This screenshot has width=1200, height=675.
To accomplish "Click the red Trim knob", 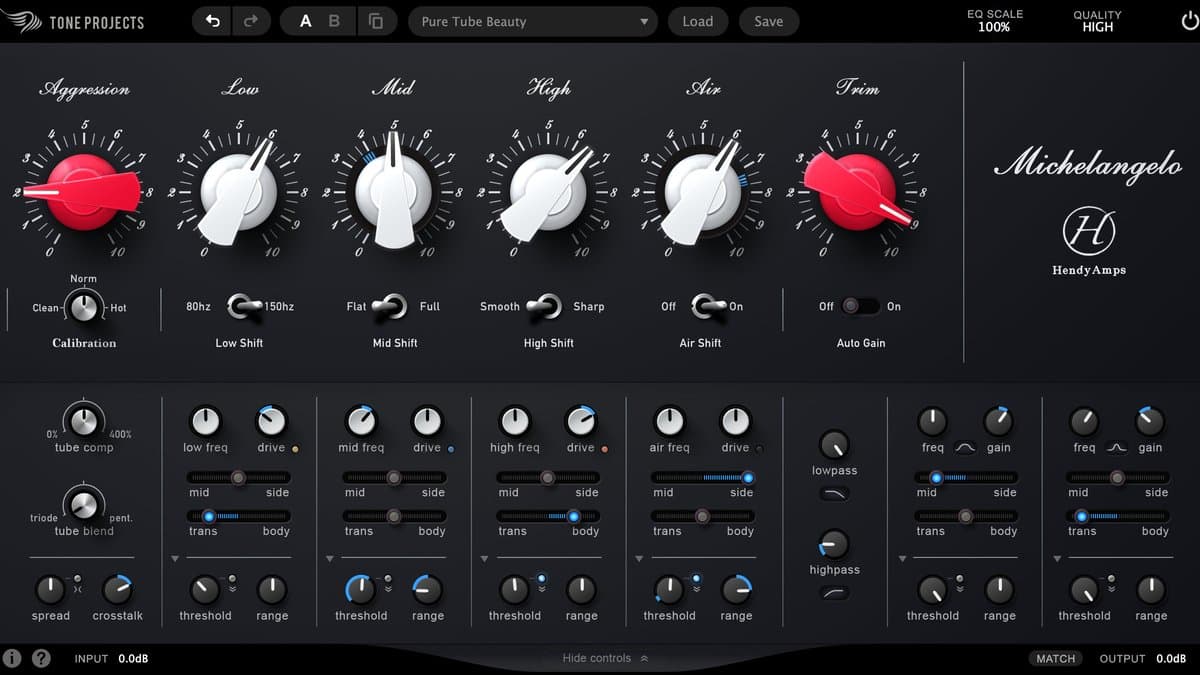I will pyautogui.click(x=858, y=192).
